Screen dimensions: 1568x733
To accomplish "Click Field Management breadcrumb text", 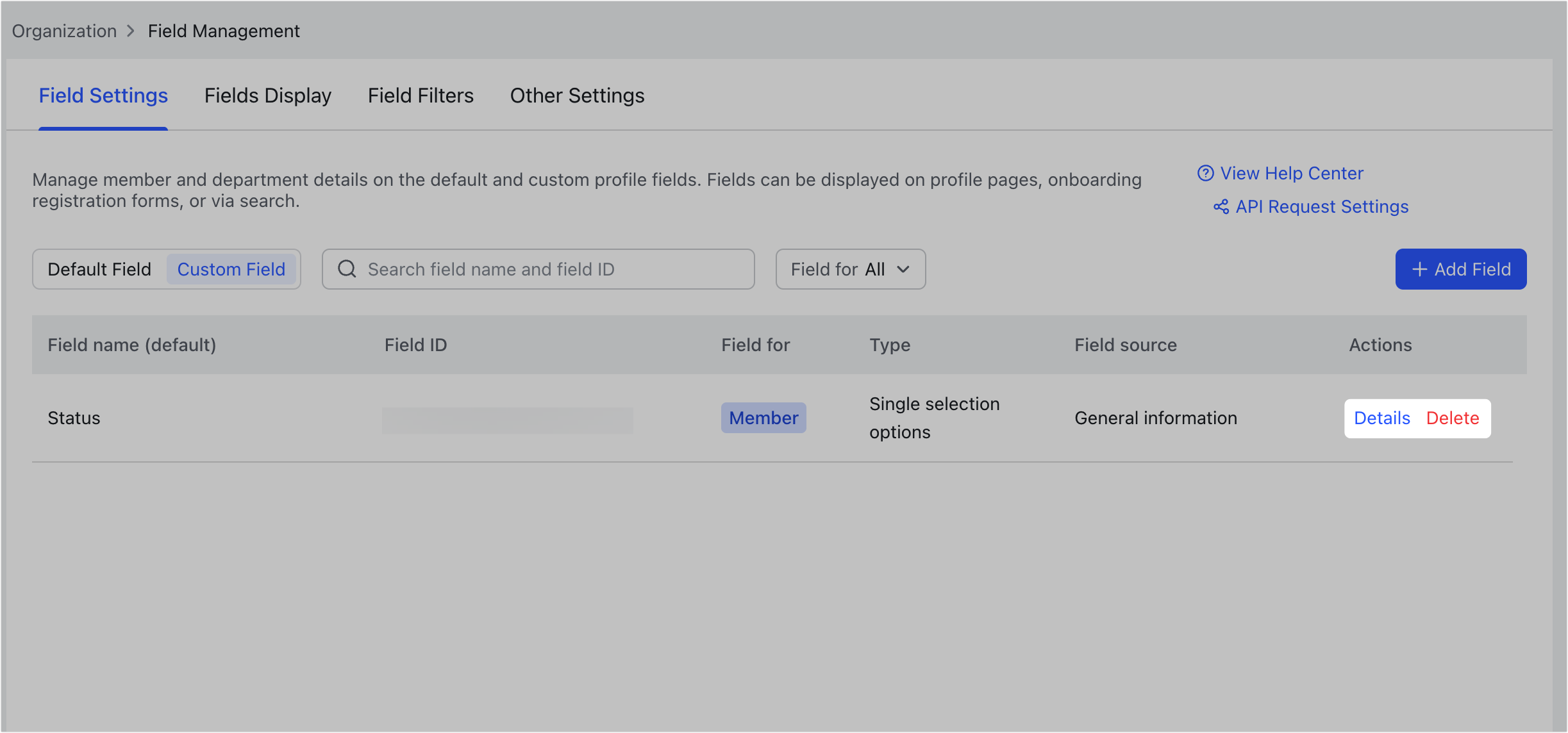I will pos(224,31).
